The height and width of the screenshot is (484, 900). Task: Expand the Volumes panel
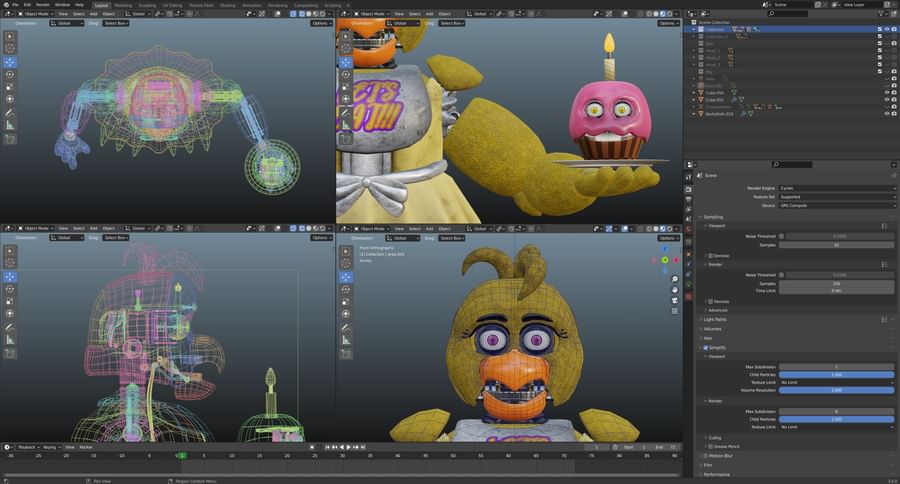[711, 329]
